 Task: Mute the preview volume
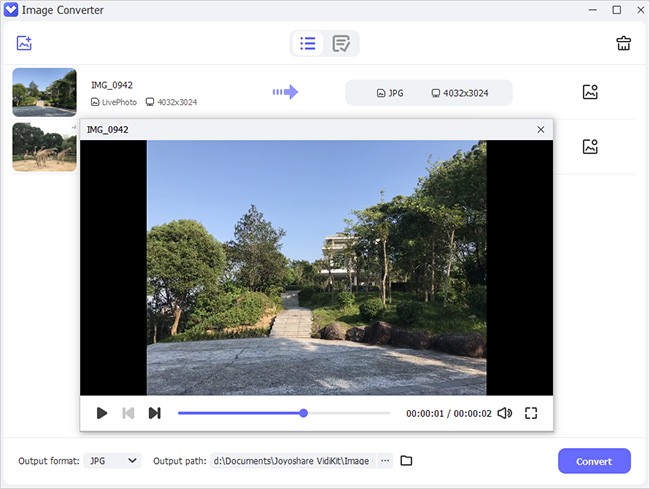pos(504,413)
